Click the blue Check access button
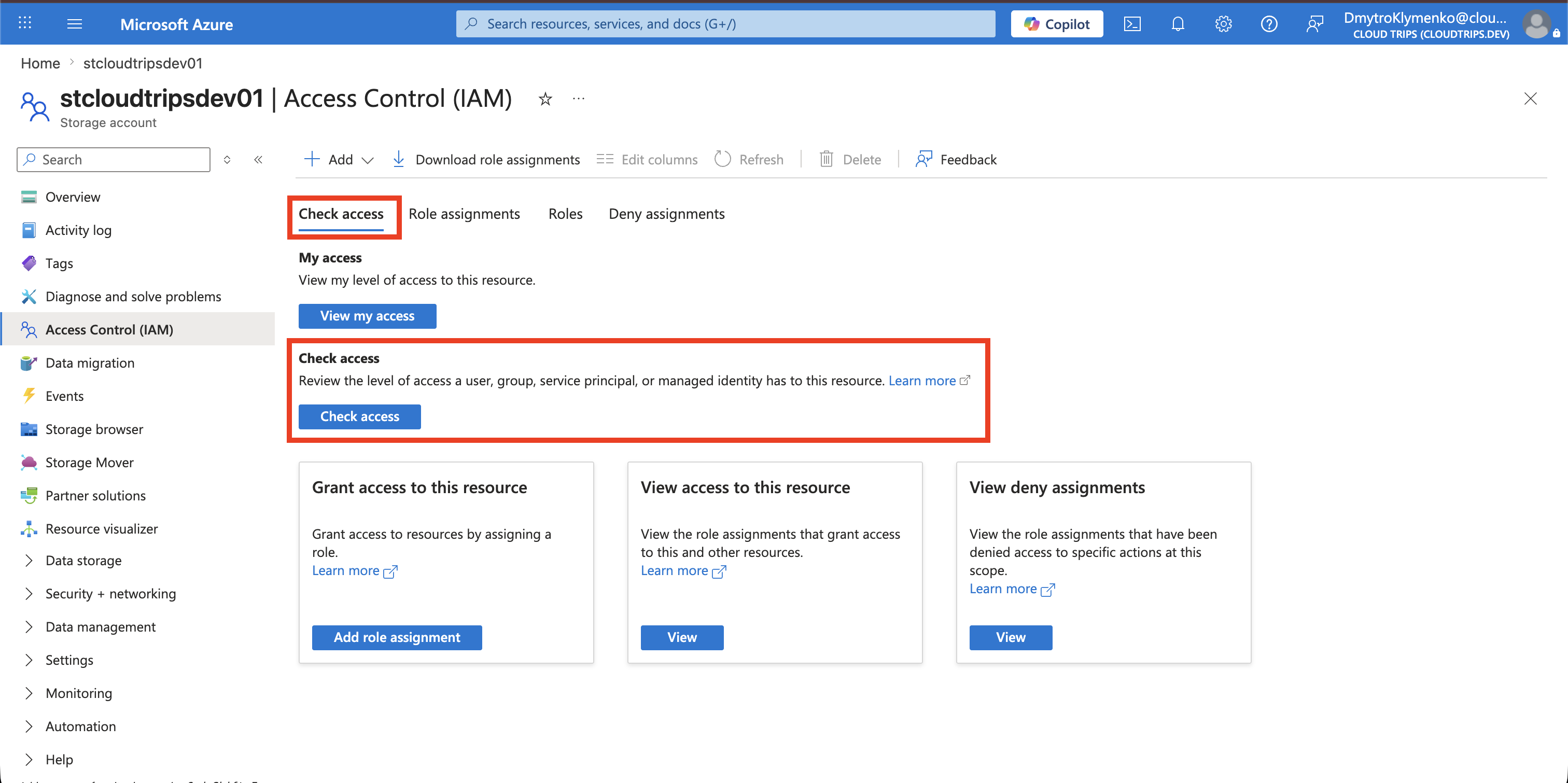 (x=359, y=416)
